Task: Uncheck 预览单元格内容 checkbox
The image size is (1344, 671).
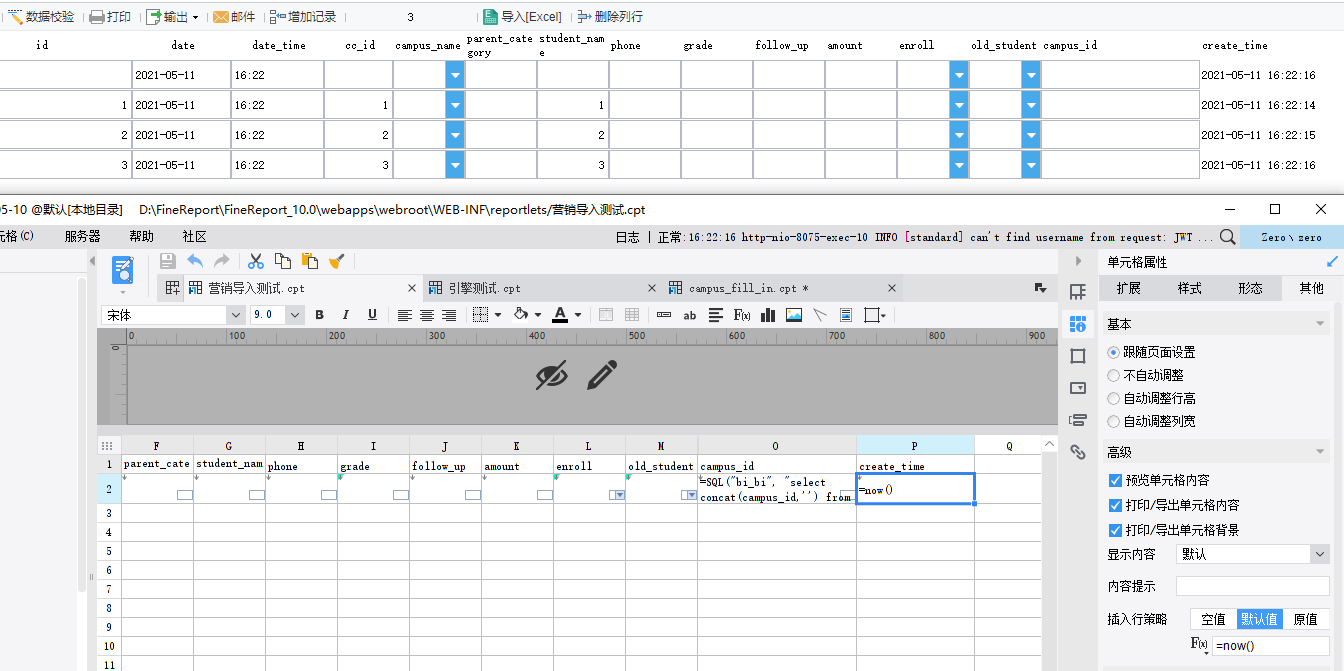Action: point(1116,480)
